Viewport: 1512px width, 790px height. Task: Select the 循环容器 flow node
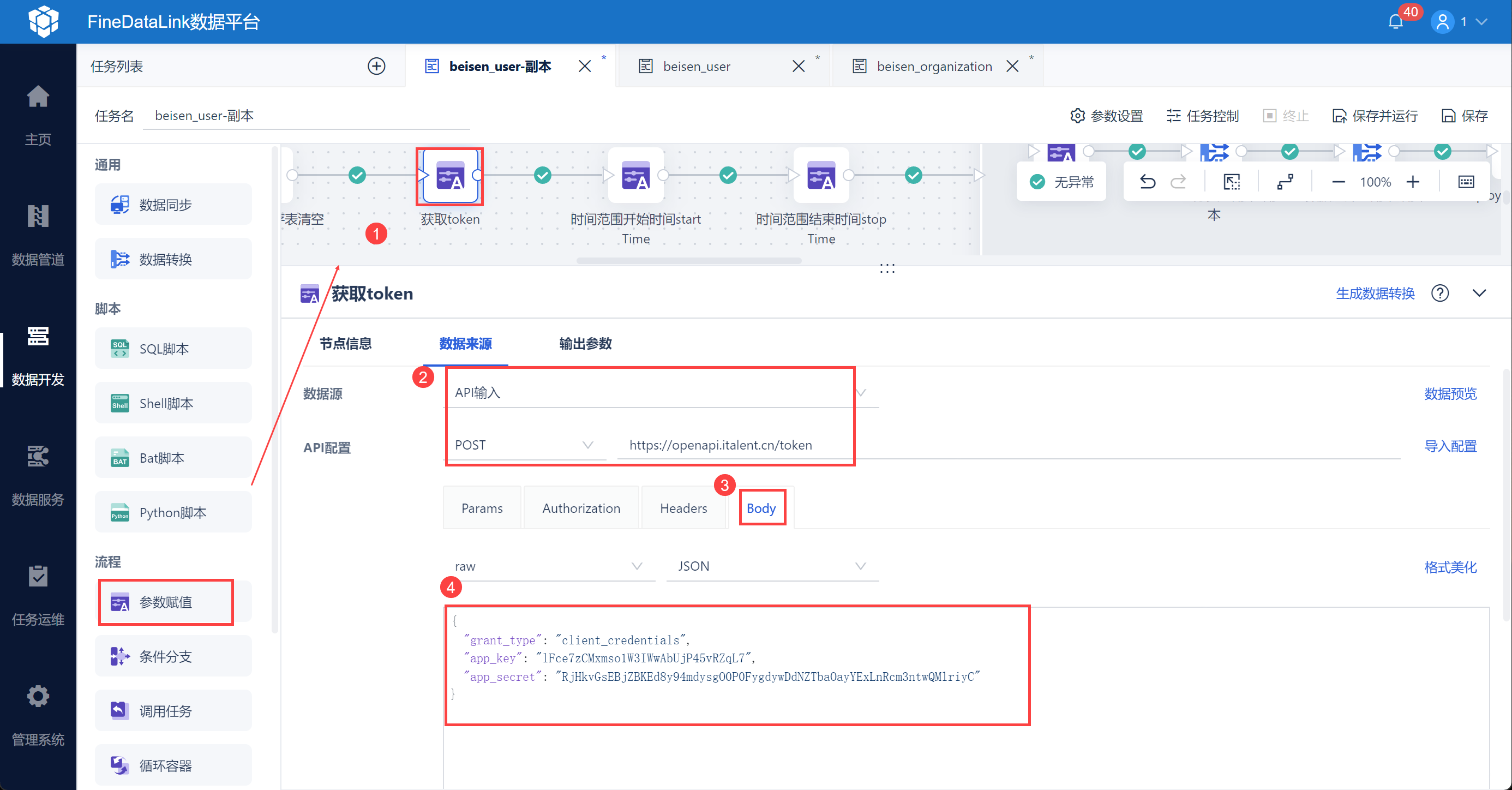[166, 765]
